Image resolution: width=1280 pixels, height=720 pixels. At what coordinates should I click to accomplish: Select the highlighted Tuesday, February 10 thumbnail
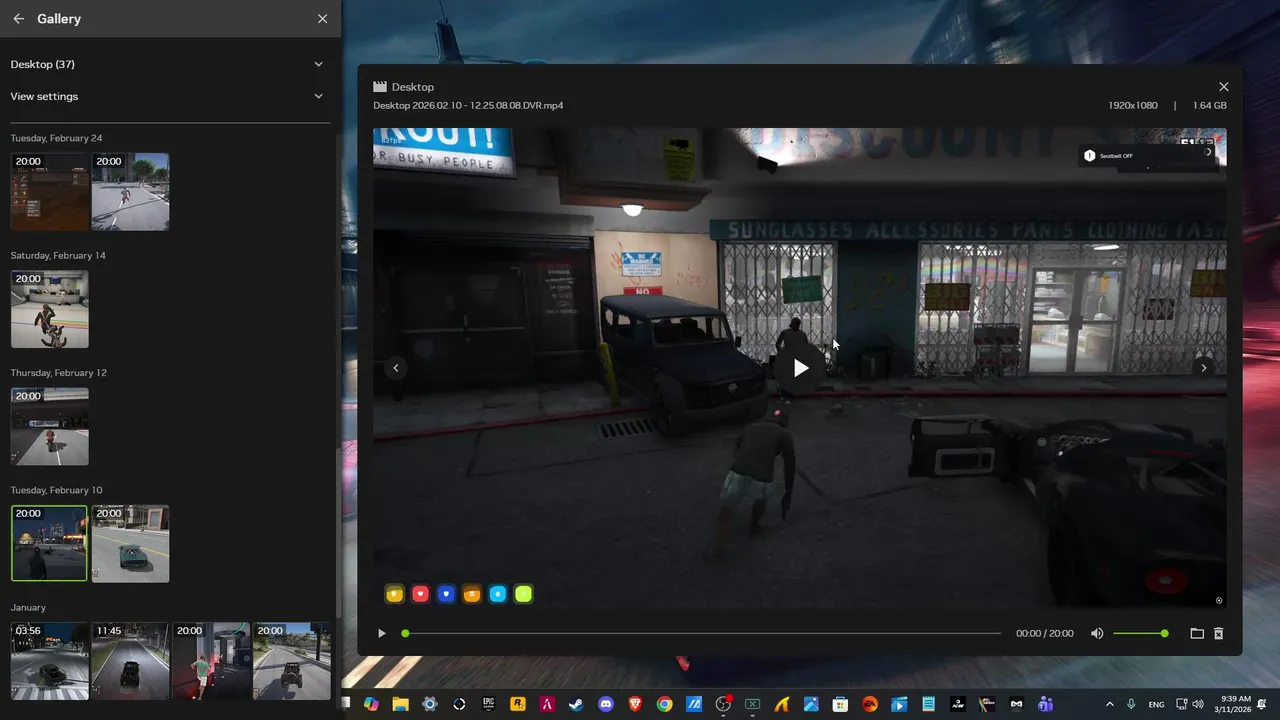pyautogui.click(x=50, y=543)
